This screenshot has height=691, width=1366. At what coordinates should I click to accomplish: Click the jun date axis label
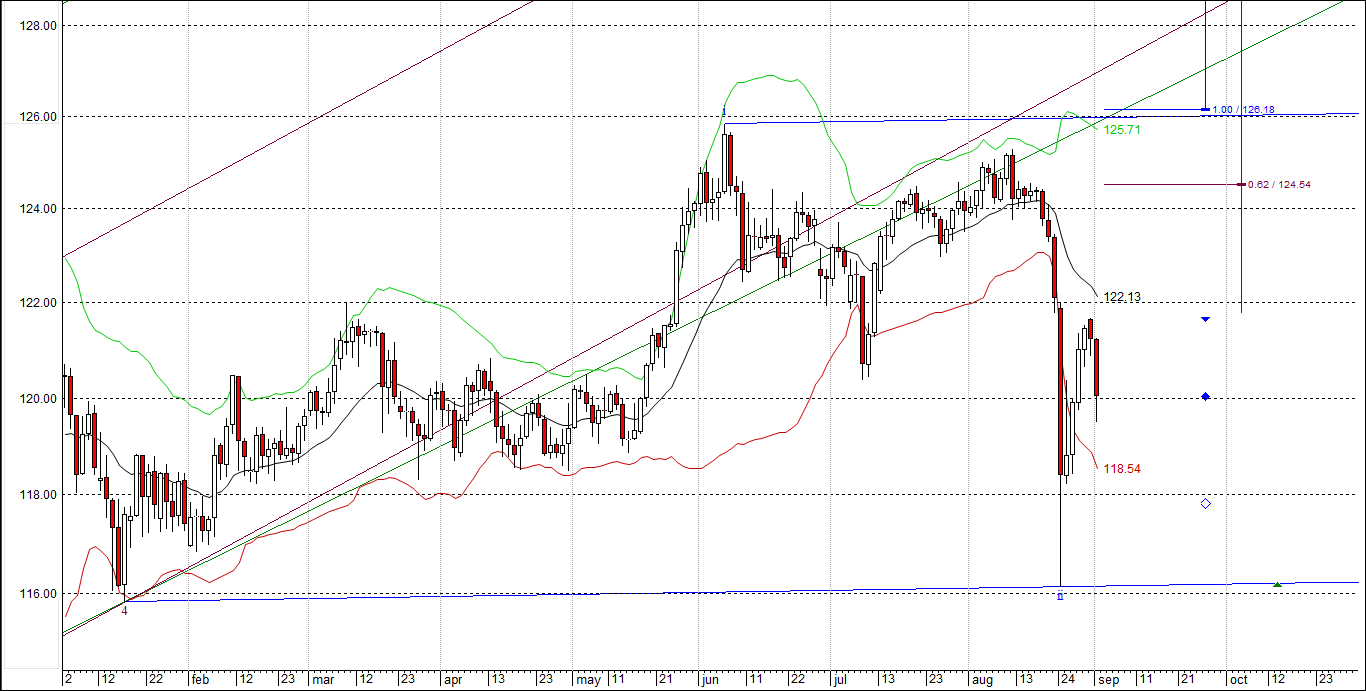710,679
